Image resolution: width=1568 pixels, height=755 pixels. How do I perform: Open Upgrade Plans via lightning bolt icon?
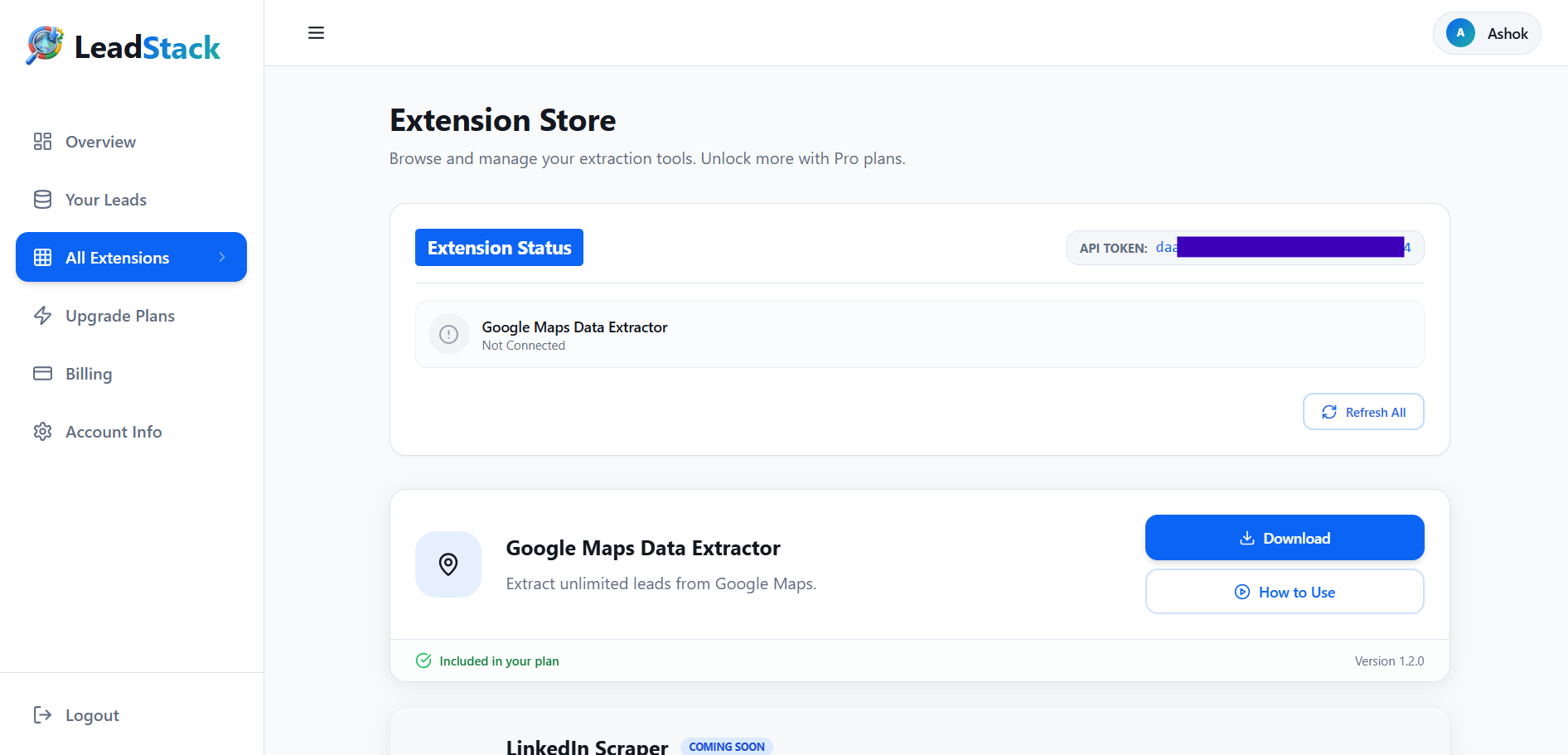(42, 315)
